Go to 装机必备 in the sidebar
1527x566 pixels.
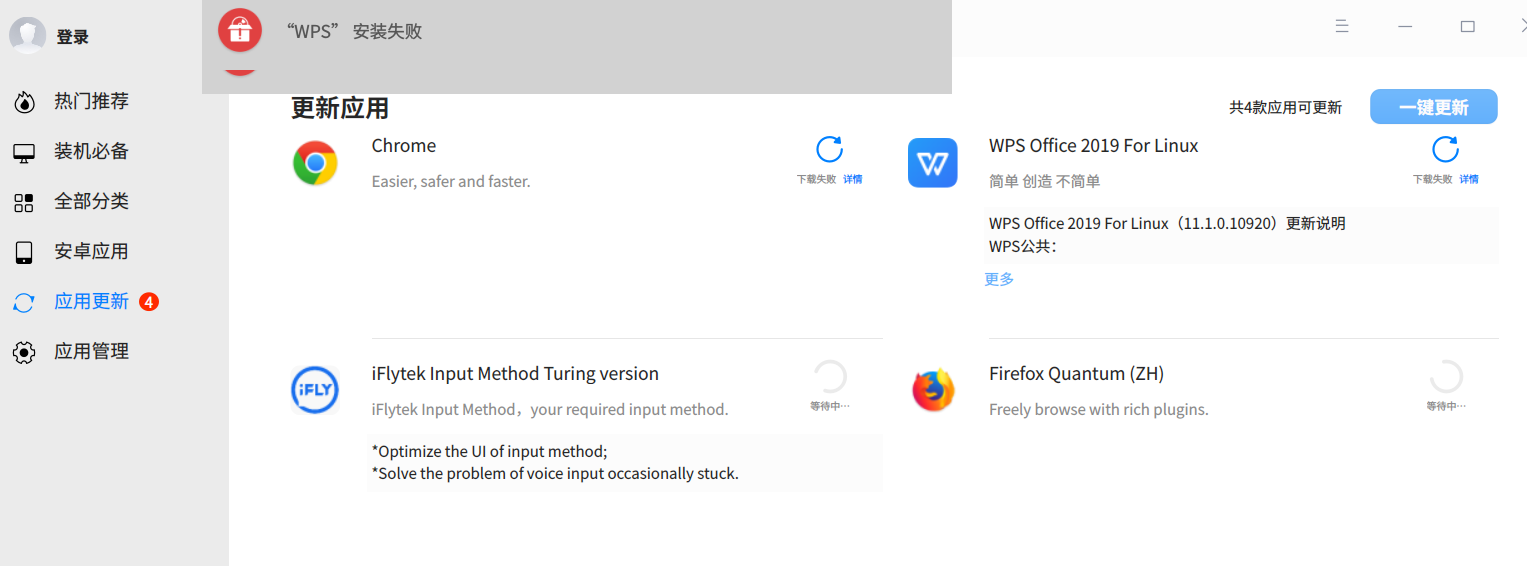click(91, 151)
